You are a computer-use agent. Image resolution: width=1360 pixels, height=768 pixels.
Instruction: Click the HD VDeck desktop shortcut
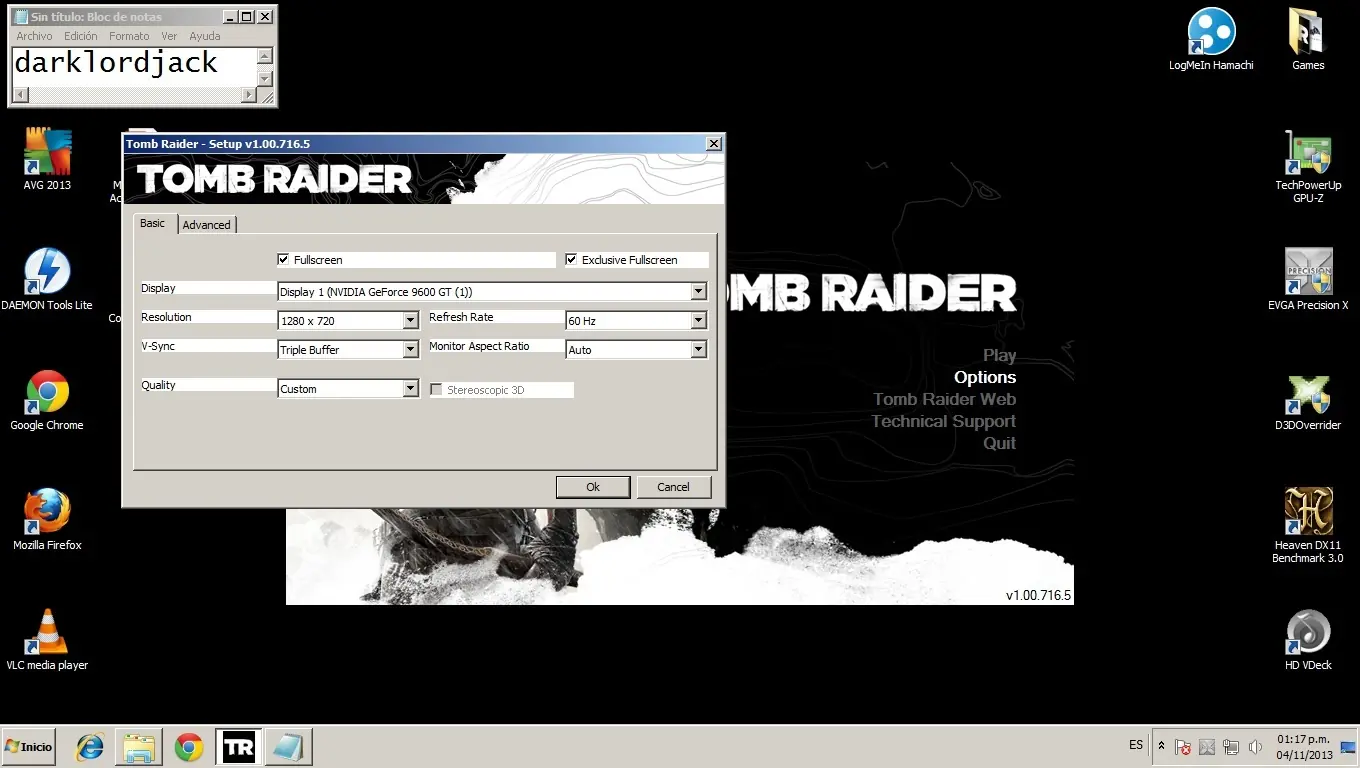click(x=1308, y=640)
